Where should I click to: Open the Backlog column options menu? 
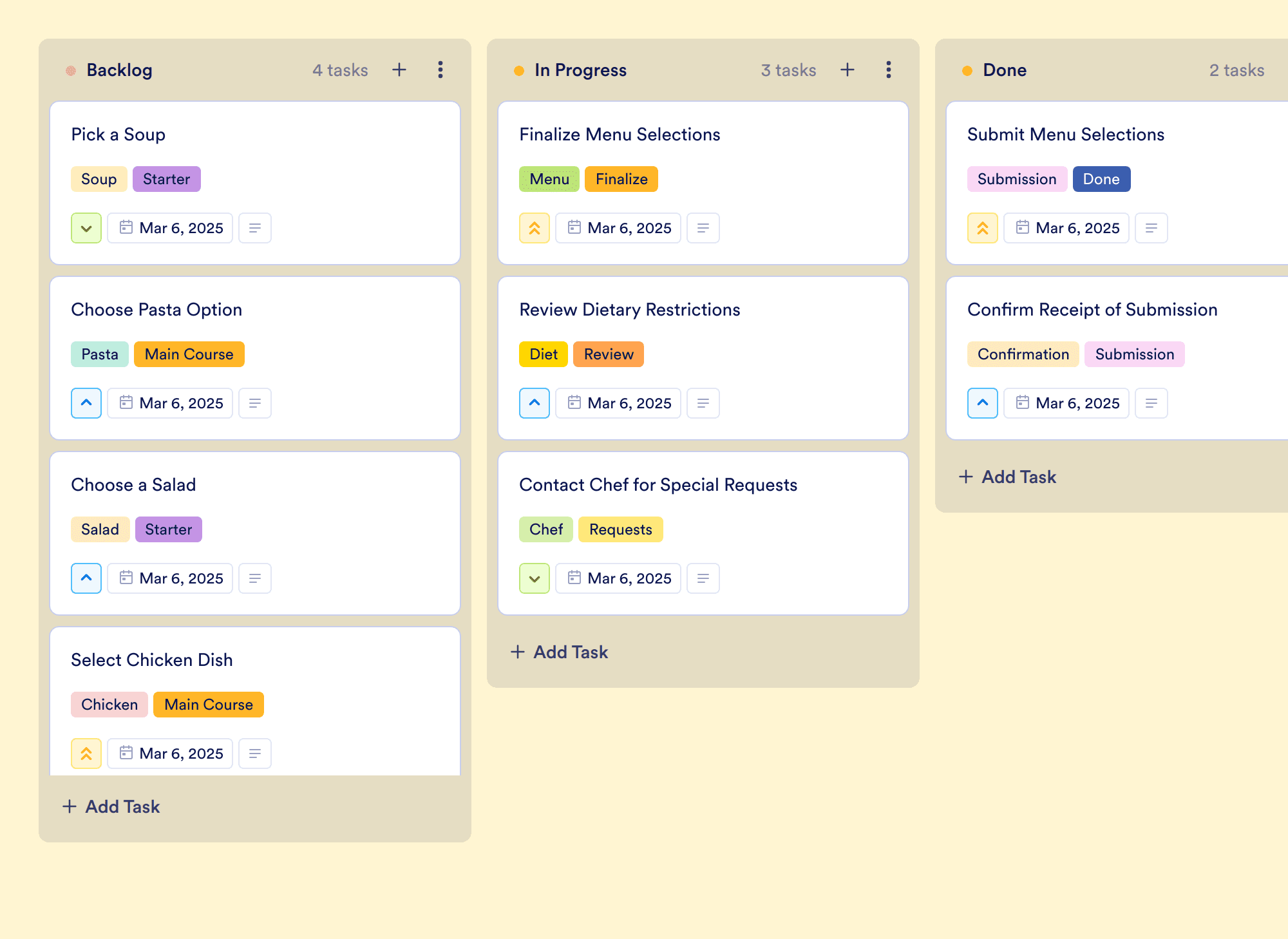(440, 70)
